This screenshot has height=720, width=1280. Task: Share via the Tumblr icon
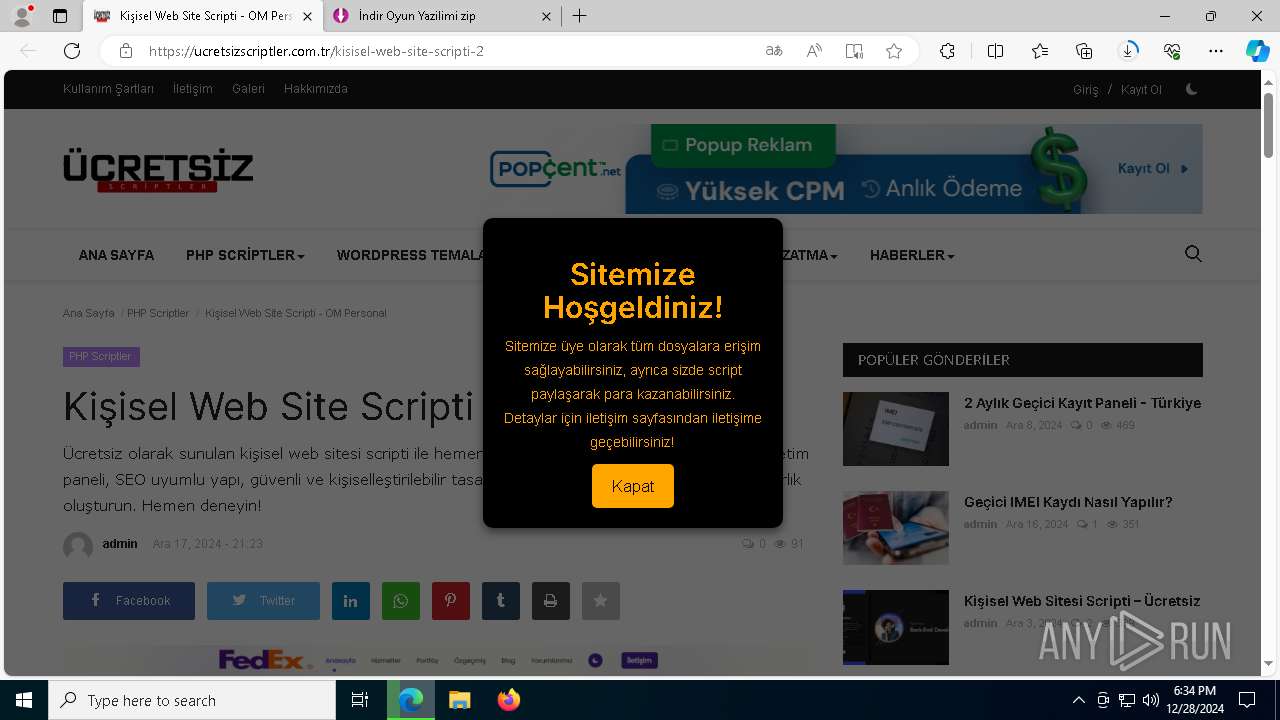click(x=501, y=601)
